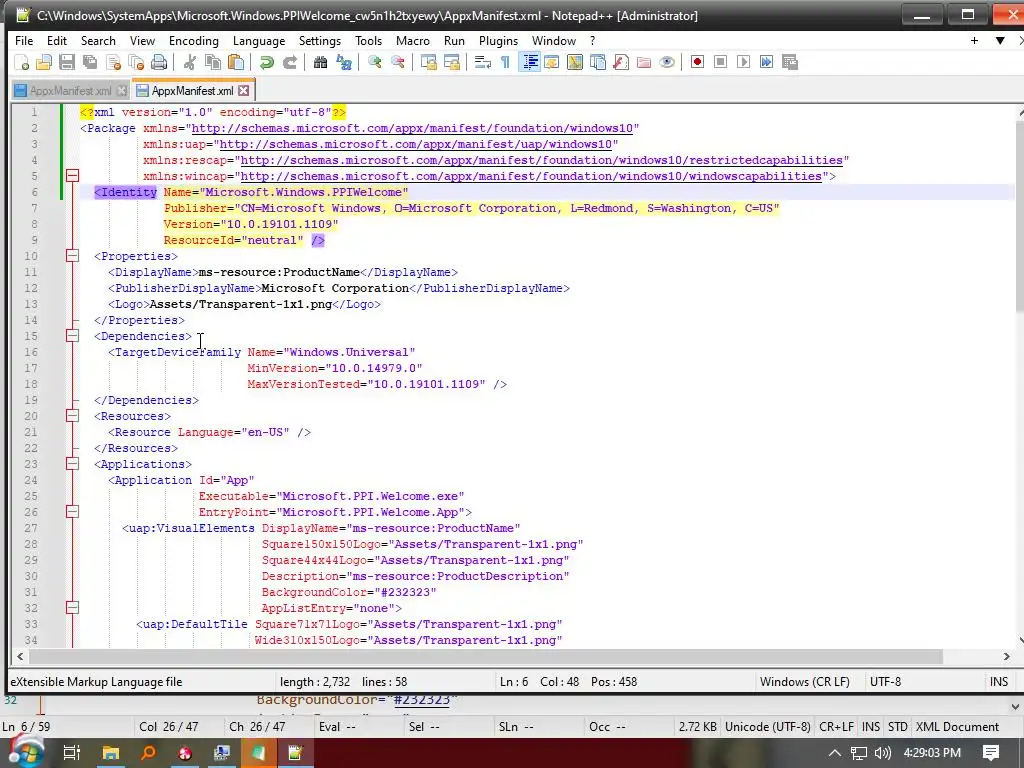Screen dimensions: 1024x768
Task: Follow the uap/windows10 schema link
Action: coord(415,144)
